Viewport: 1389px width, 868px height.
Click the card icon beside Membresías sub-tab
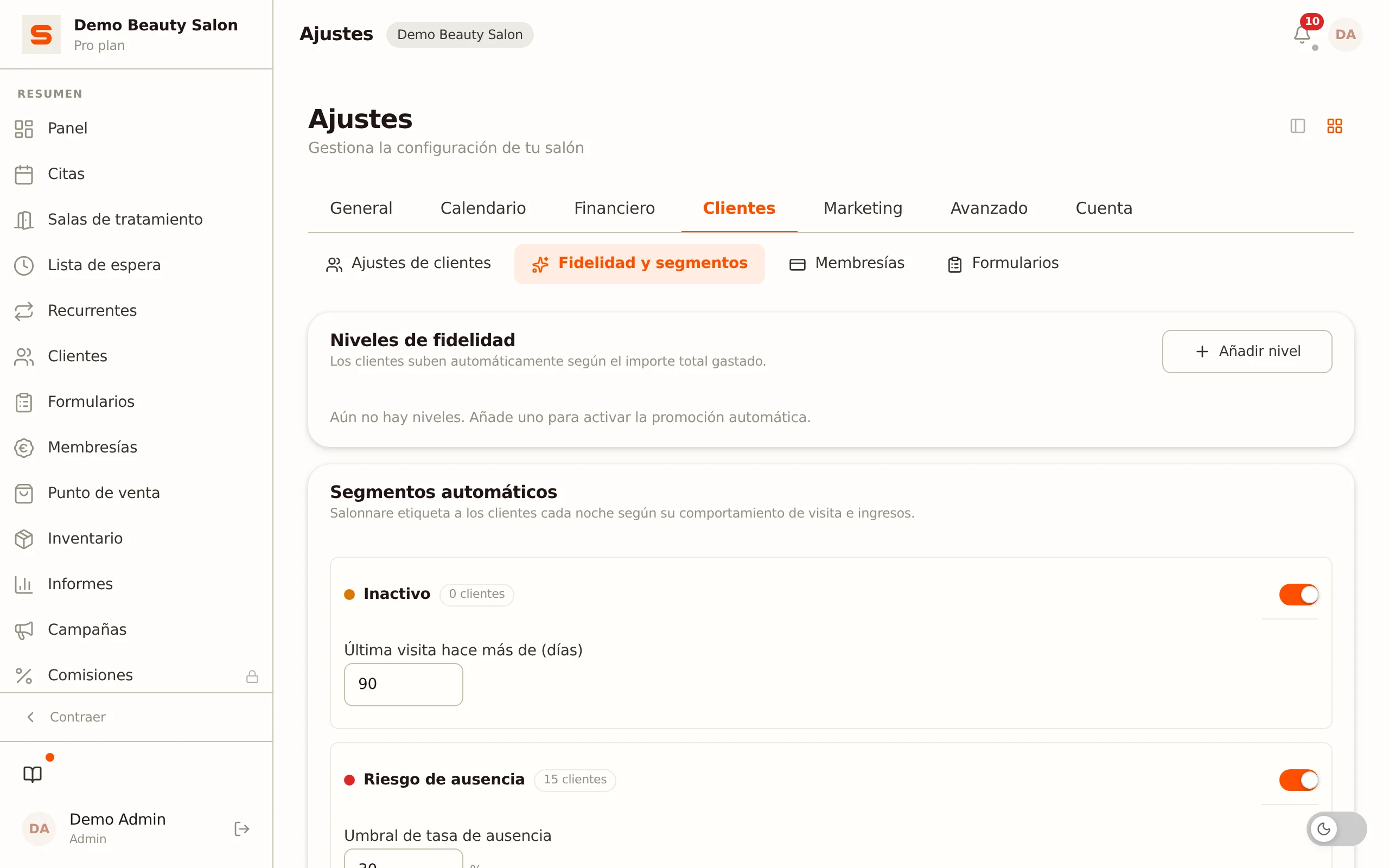[797, 264]
